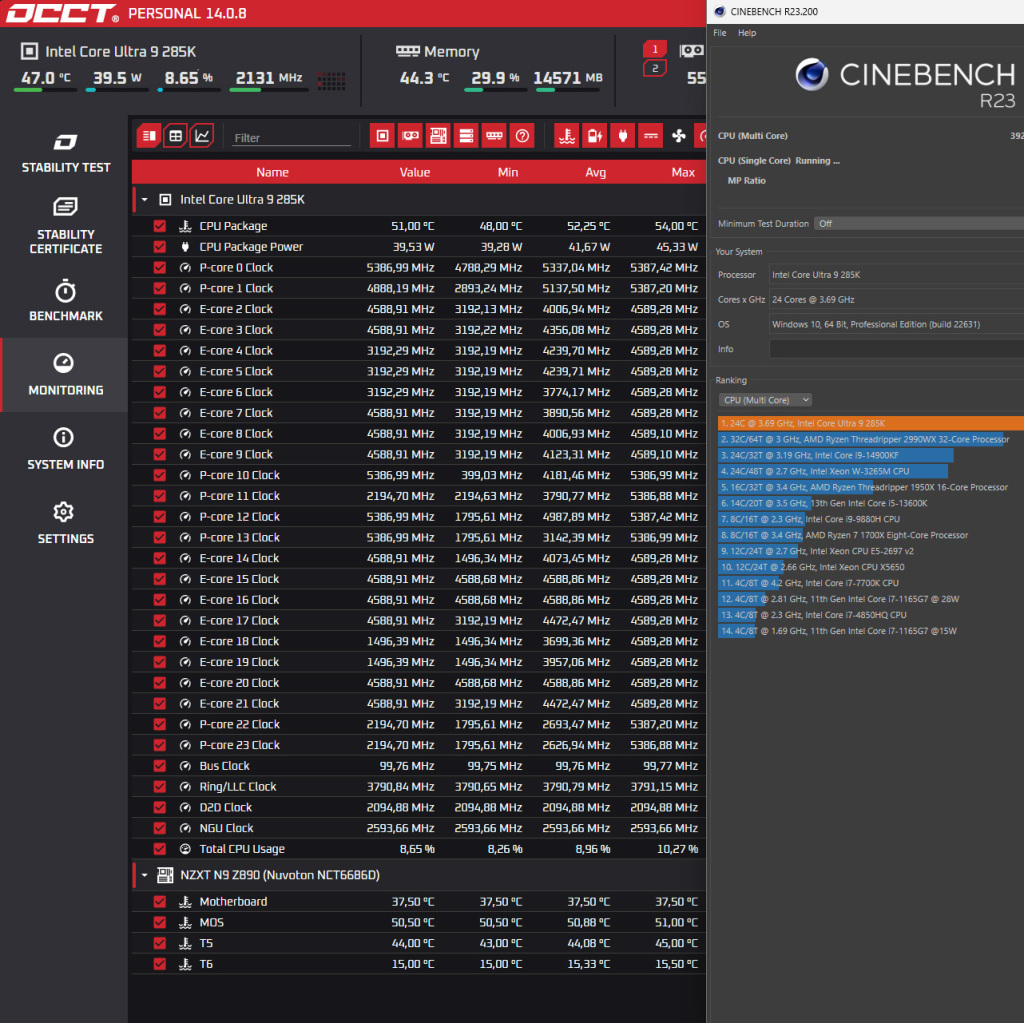Open the Help menu in Cinebench
Screen dimensions: 1024x1023
(747, 33)
